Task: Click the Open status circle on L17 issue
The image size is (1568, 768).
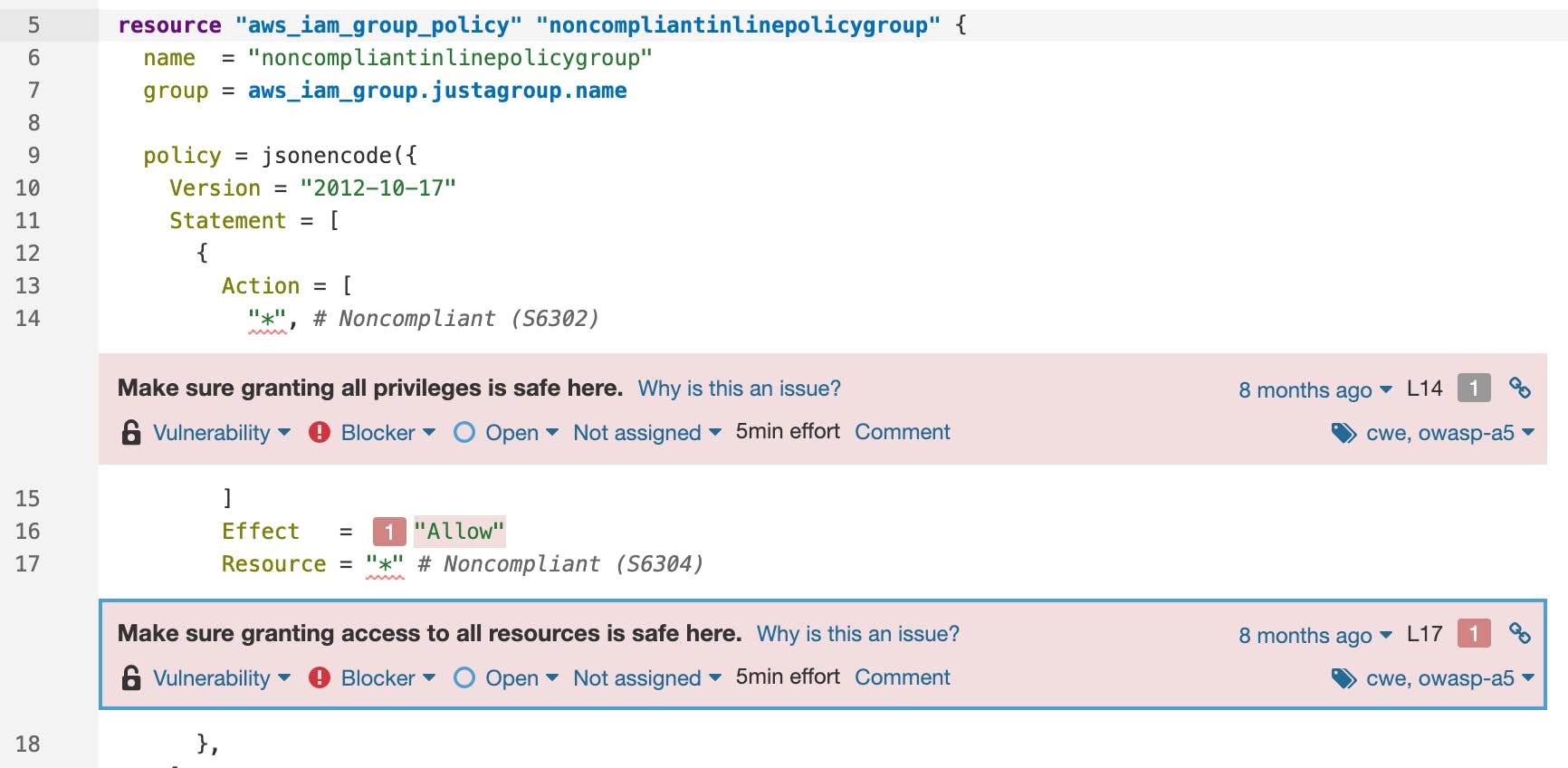Action: click(x=464, y=678)
